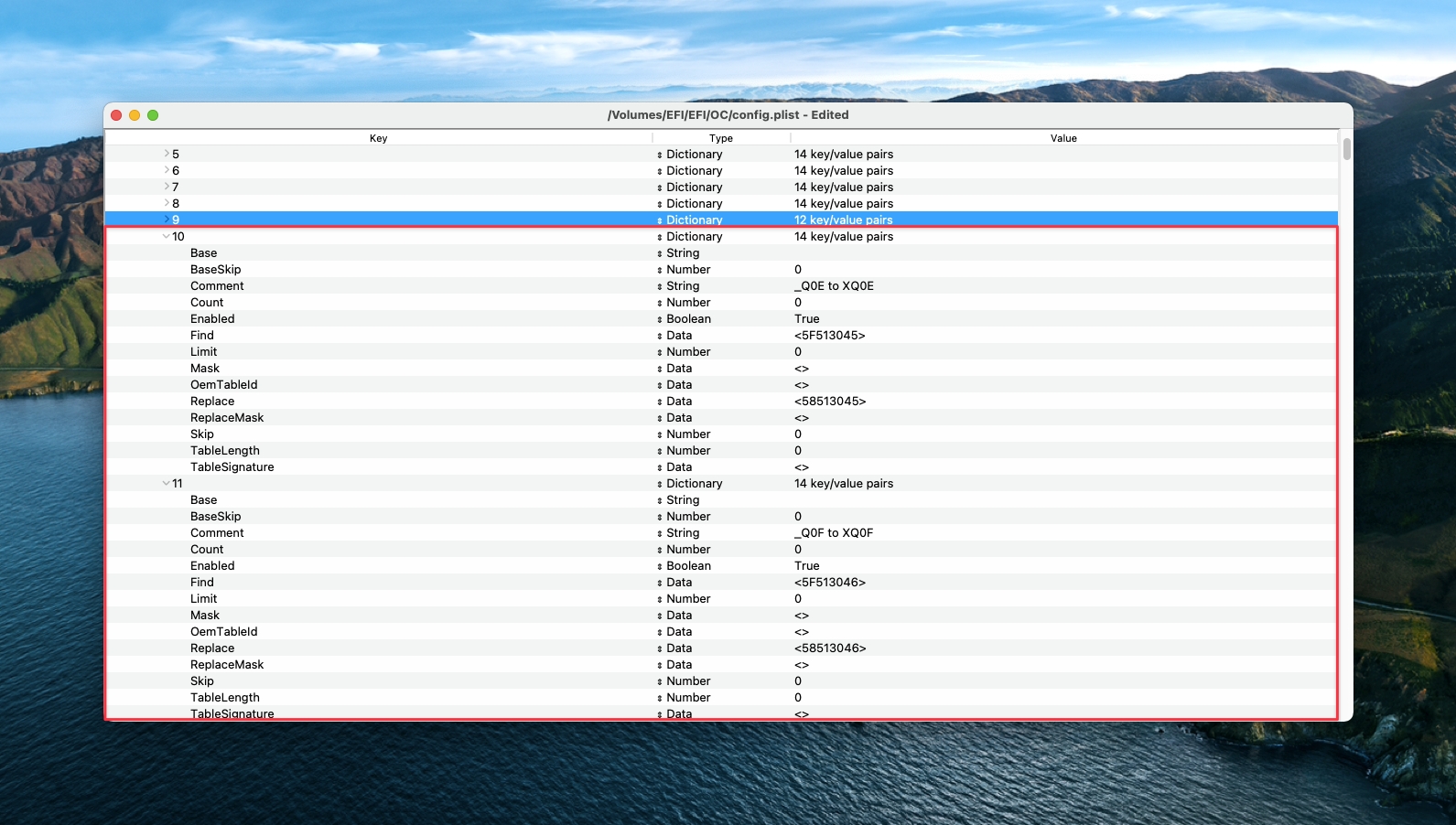The width and height of the screenshot is (1456, 825).
Task: Toggle the True value of item 10 Enabled
Action: [x=806, y=319]
